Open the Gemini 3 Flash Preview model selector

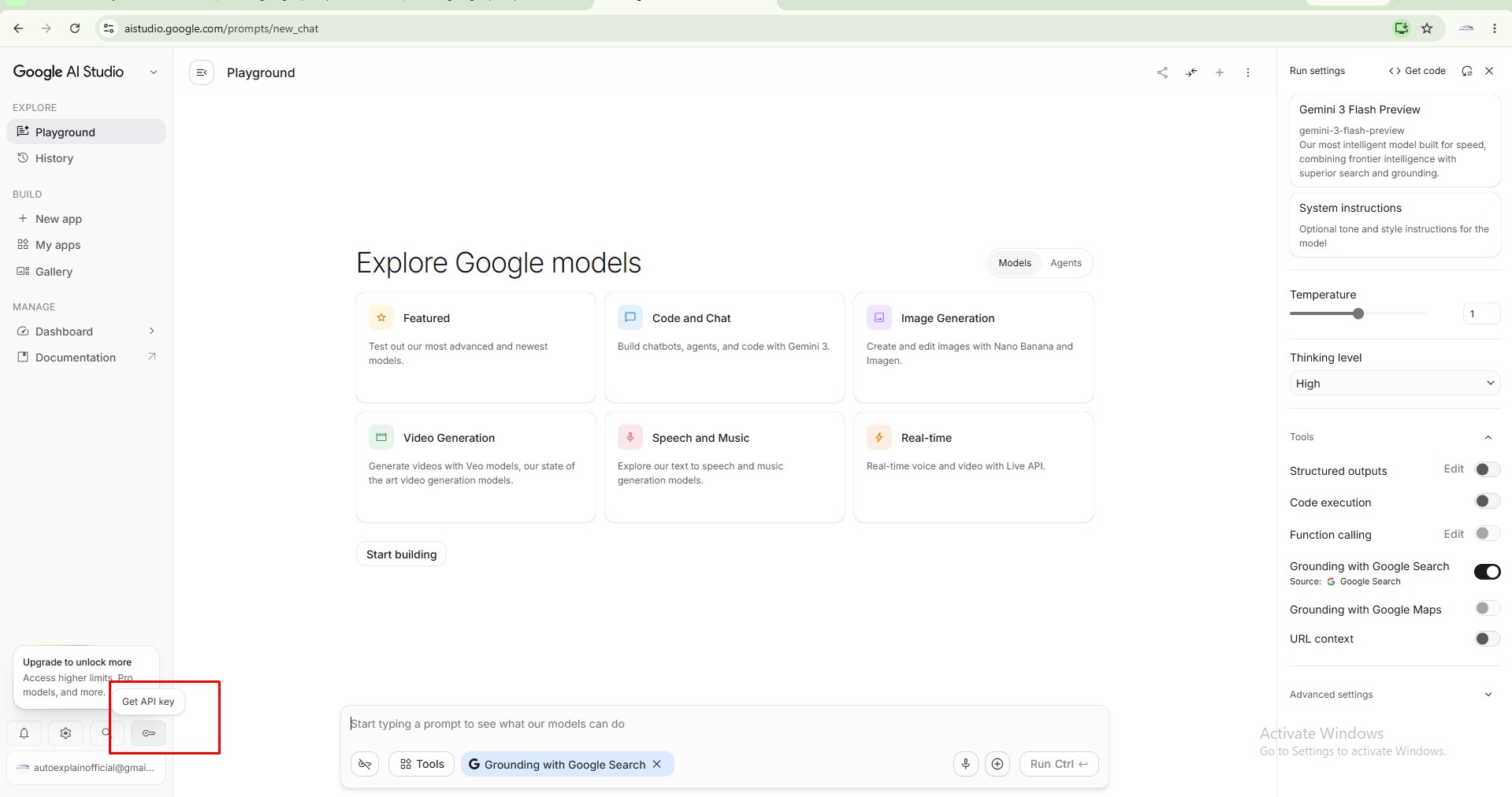[x=1395, y=140]
